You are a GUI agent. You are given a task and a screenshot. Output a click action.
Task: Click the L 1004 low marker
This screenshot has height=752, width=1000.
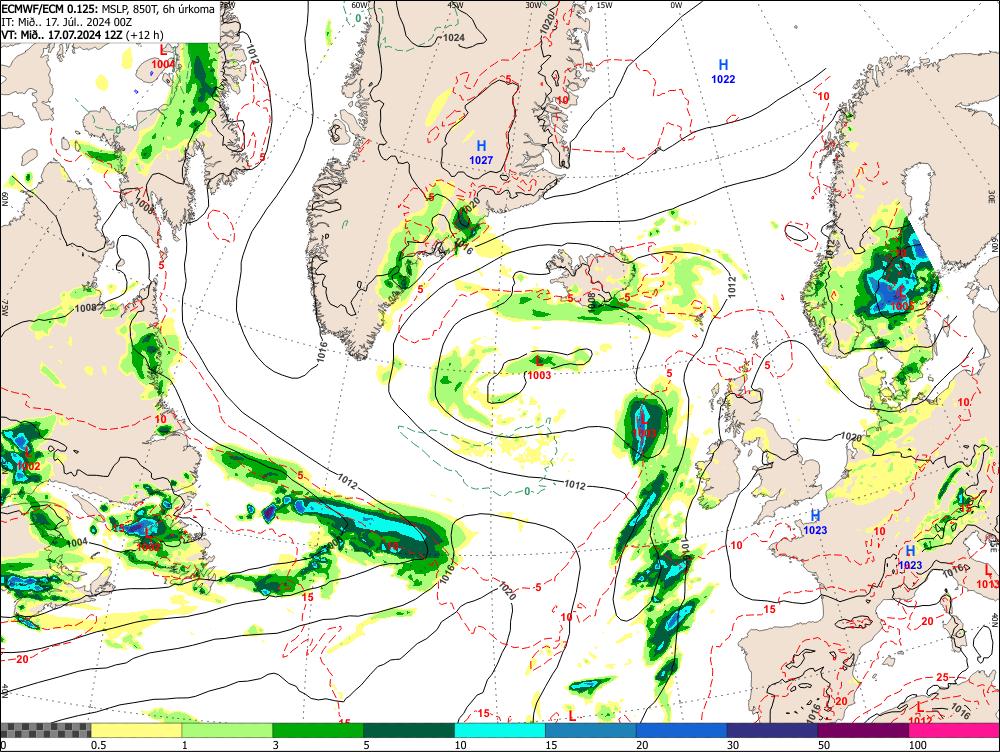163,57
